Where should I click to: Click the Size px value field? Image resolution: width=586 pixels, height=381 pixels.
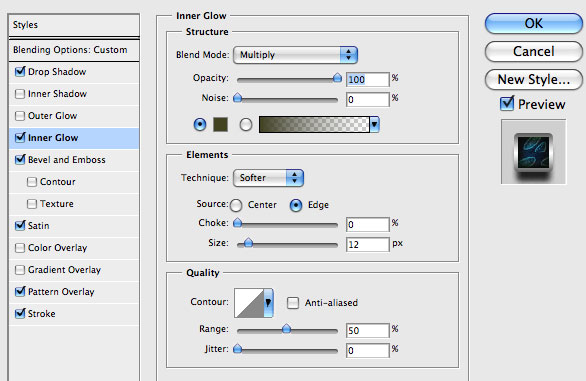368,245
